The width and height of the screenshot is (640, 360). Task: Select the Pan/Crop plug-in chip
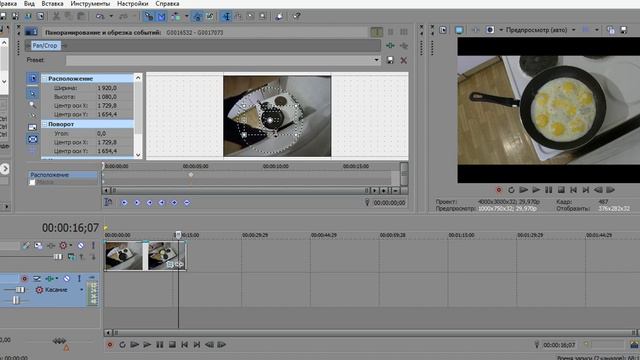pyautogui.click(x=45, y=46)
